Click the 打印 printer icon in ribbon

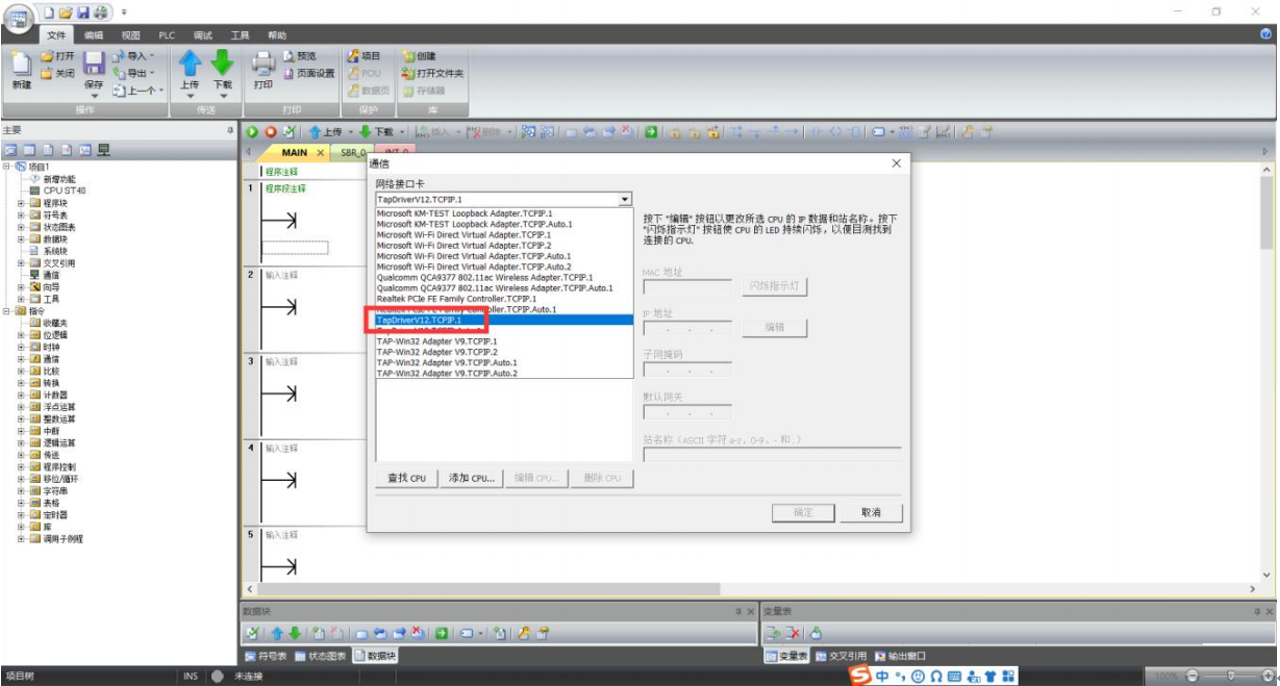[263, 63]
